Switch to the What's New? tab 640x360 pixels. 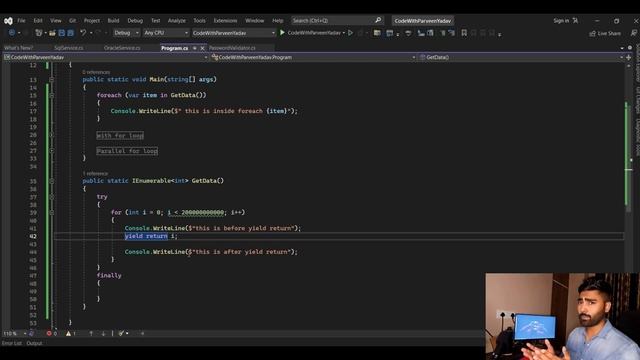[x=18, y=48]
